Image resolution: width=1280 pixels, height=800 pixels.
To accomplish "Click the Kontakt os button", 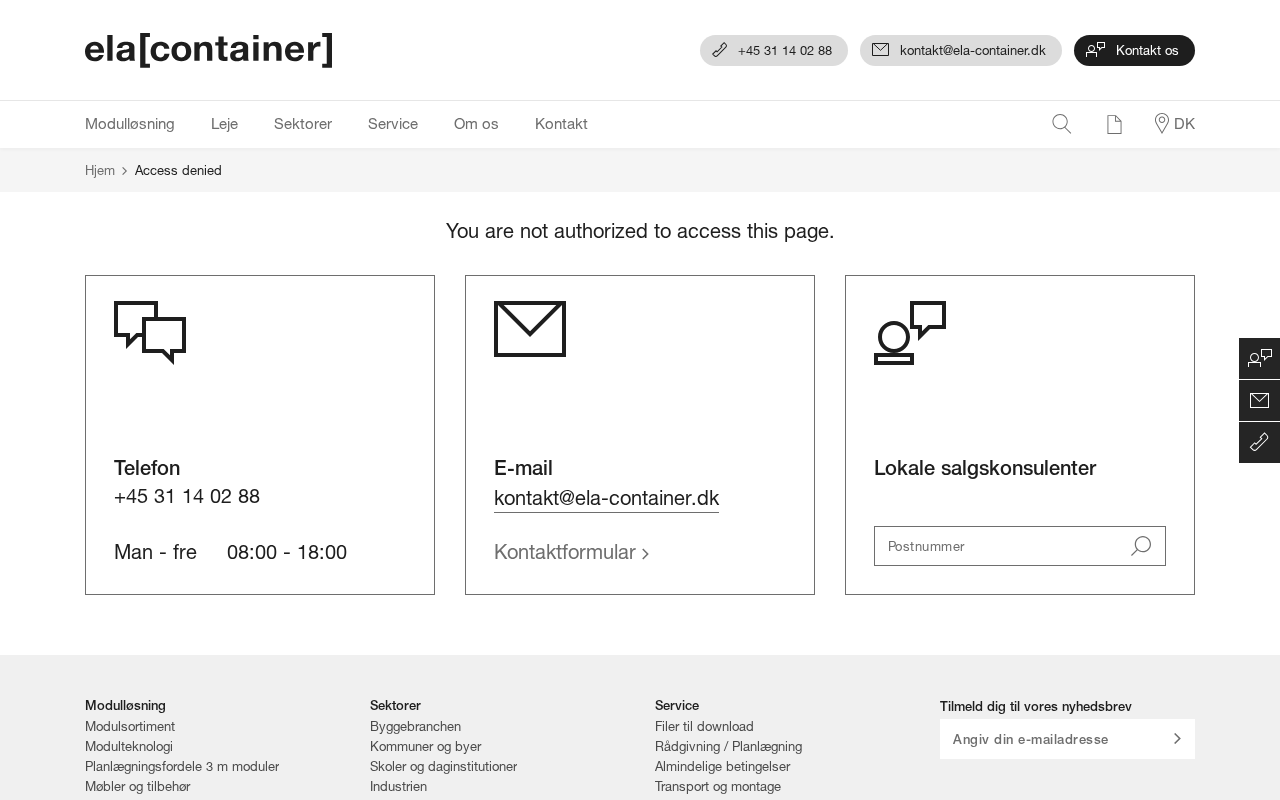I will click(1134, 50).
